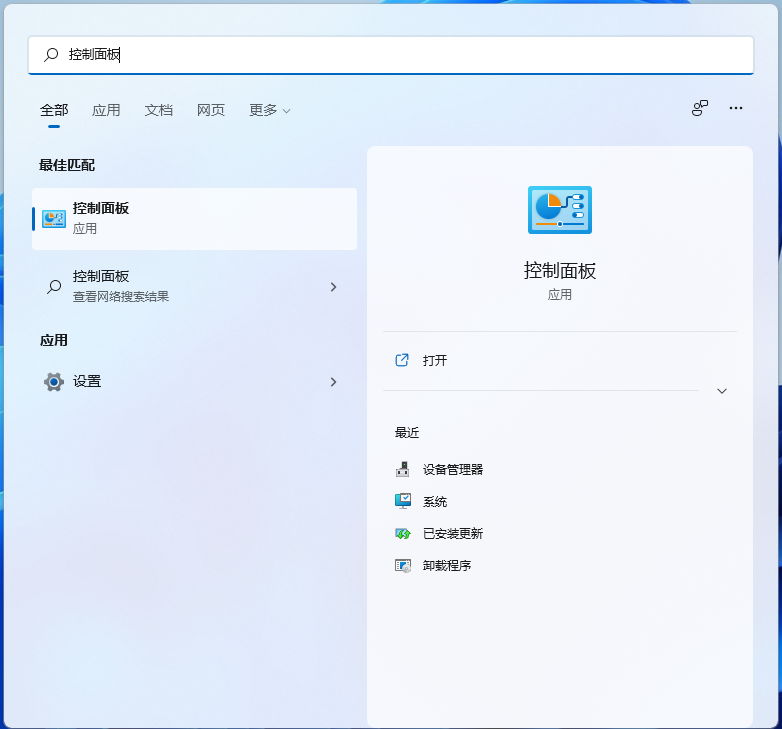Image resolution: width=782 pixels, height=729 pixels.
Task: Click the large 控制面板 icon in preview pane
Action: [x=559, y=210]
